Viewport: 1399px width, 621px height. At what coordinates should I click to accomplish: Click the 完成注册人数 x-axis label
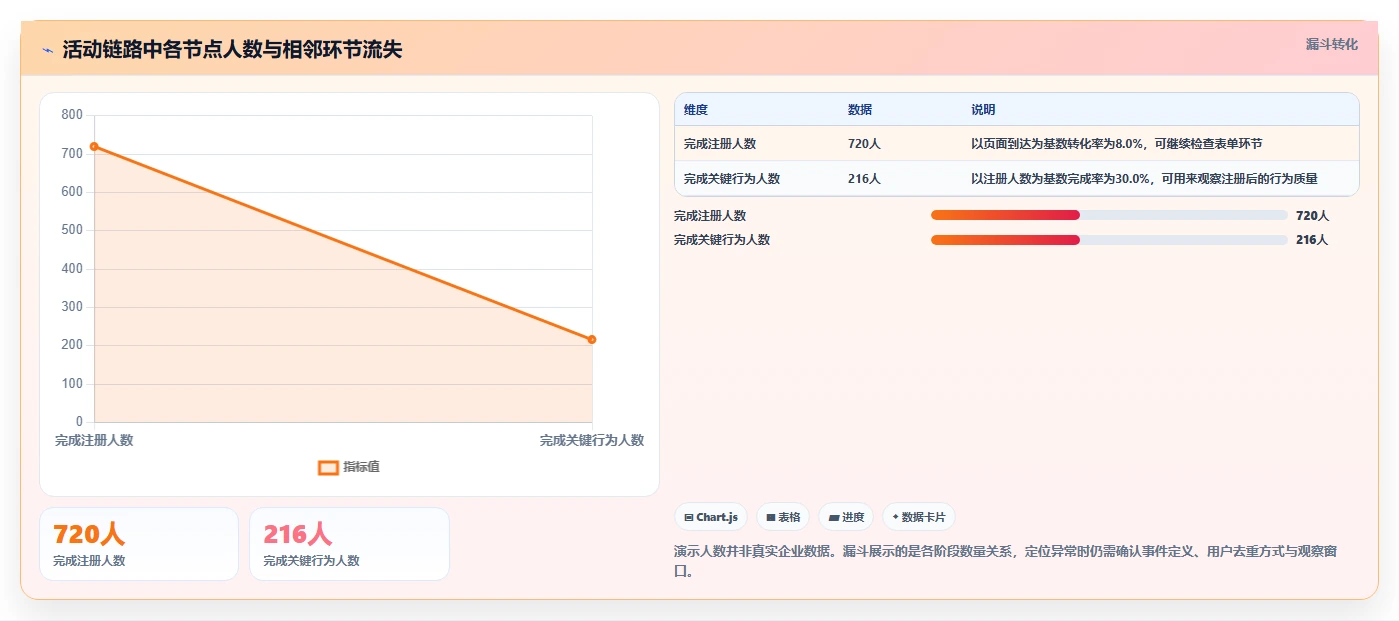tap(94, 440)
